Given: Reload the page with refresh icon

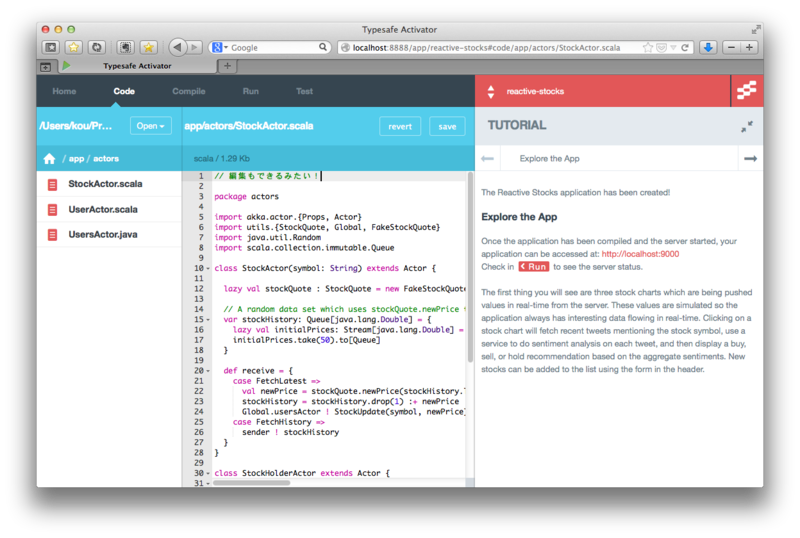Looking at the screenshot, I should pyautogui.click(x=685, y=47).
